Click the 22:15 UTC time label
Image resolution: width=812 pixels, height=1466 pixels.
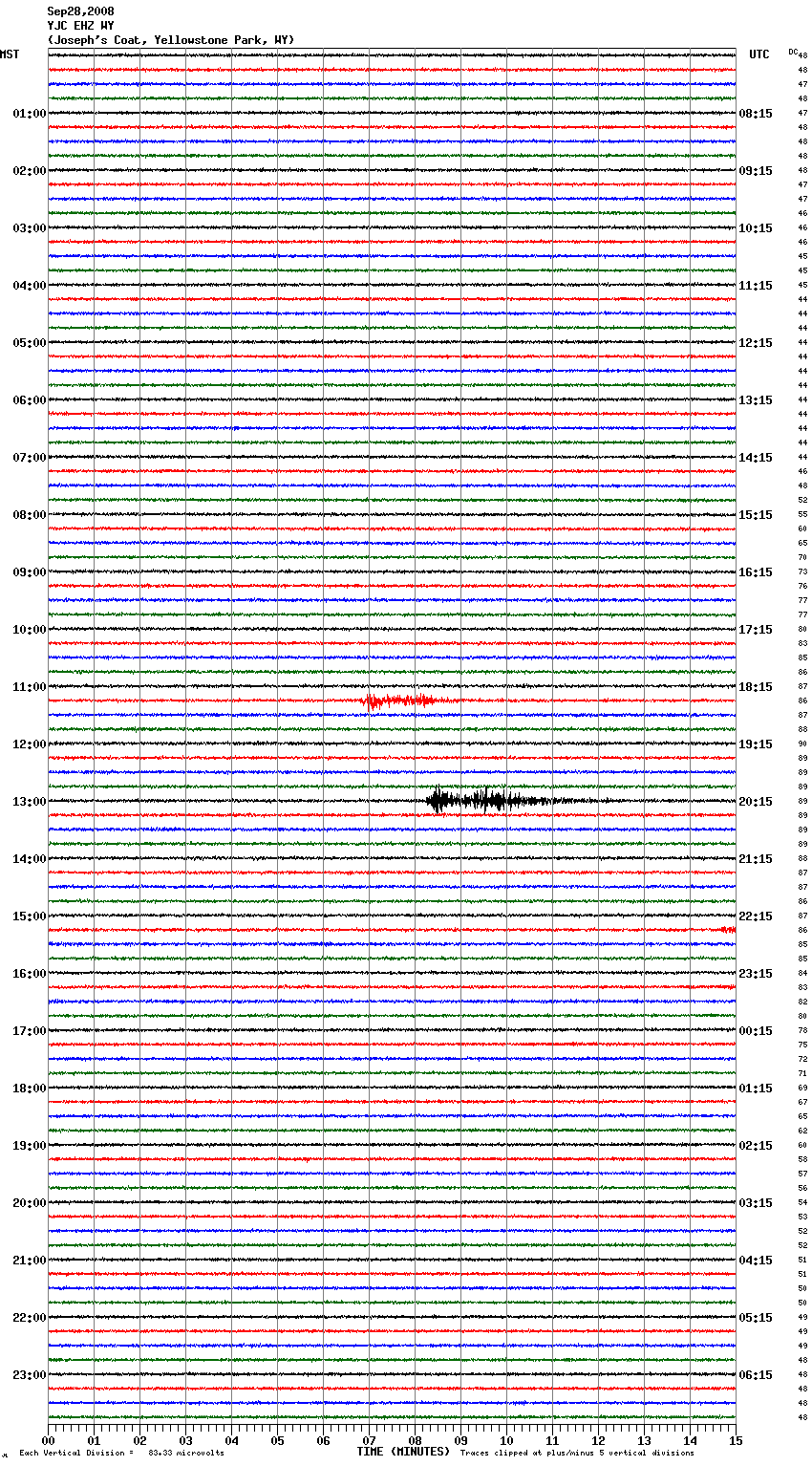coord(756,916)
